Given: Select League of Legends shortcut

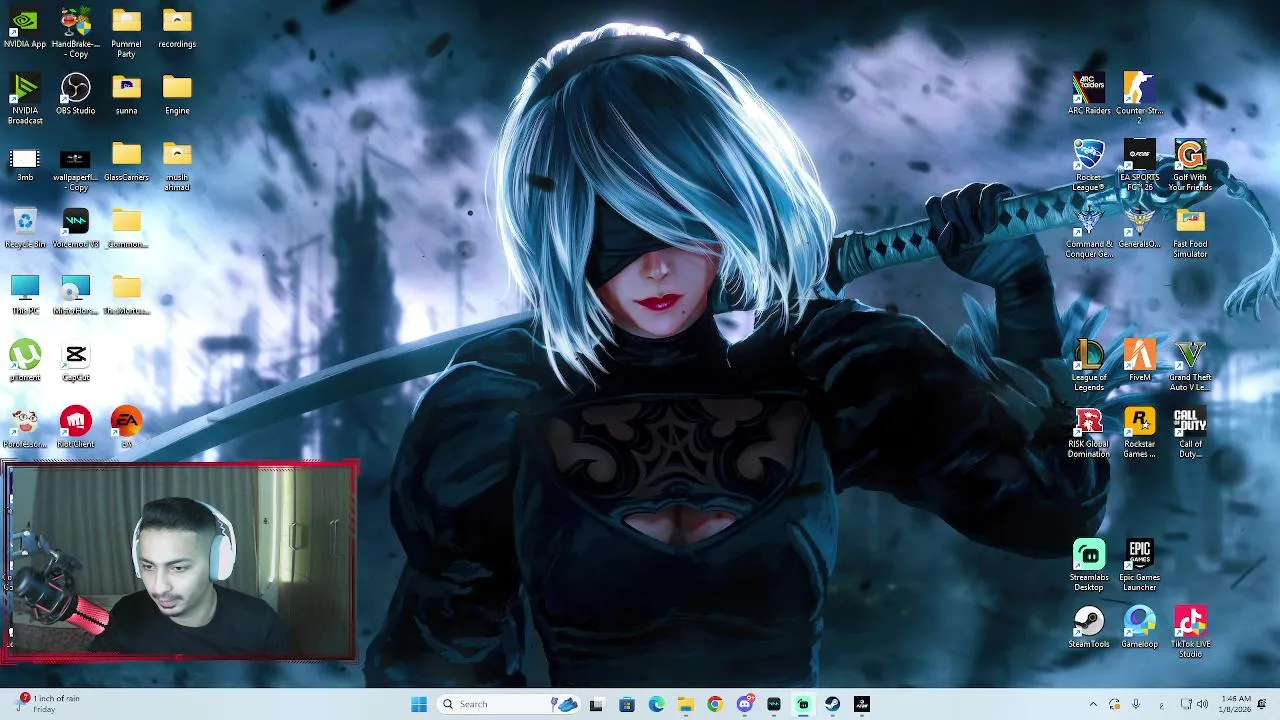Looking at the screenshot, I should tap(1088, 366).
